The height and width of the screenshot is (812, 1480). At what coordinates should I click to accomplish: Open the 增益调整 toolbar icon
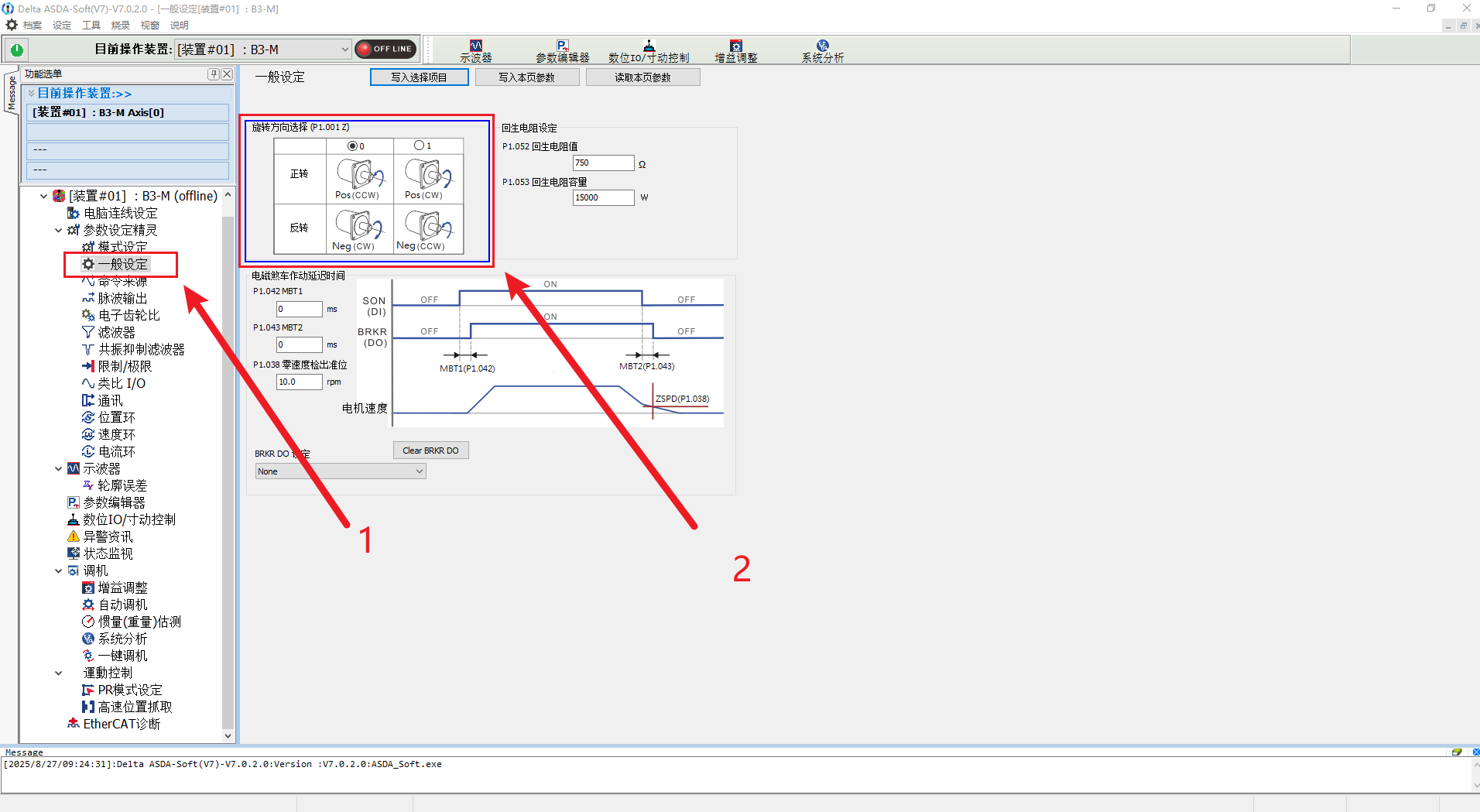pyautogui.click(x=735, y=51)
